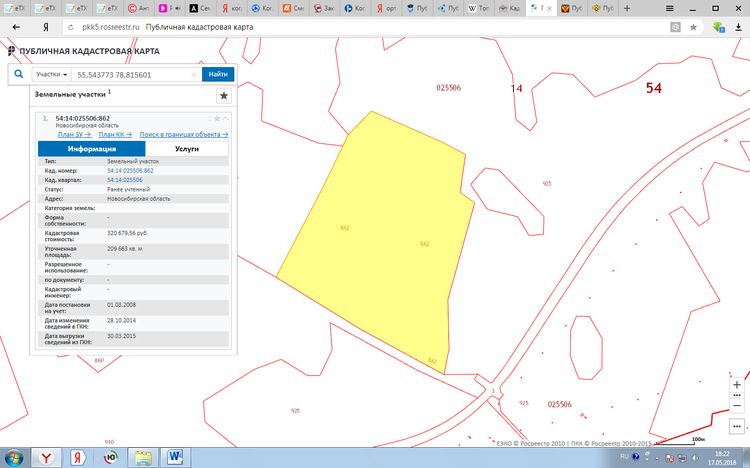Click the RU language indicator
This screenshot has height=468, width=750.
pos(624,457)
